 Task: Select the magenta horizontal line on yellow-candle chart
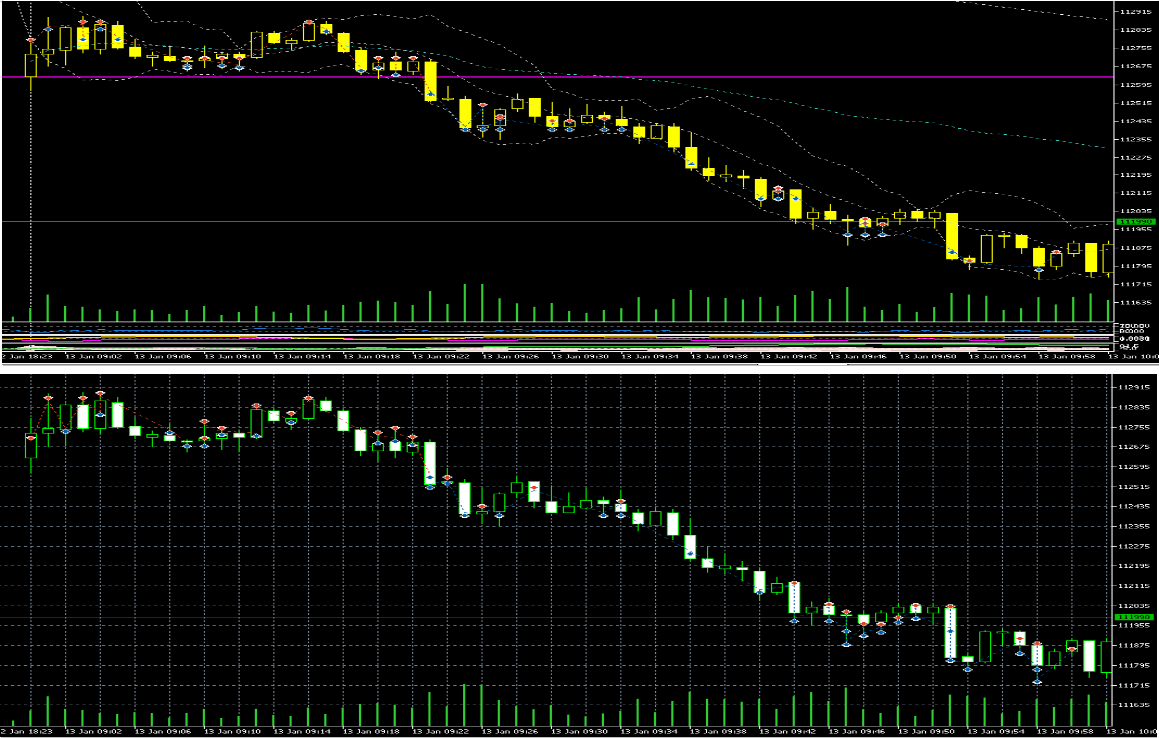pyautogui.click(x=556, y=77)
